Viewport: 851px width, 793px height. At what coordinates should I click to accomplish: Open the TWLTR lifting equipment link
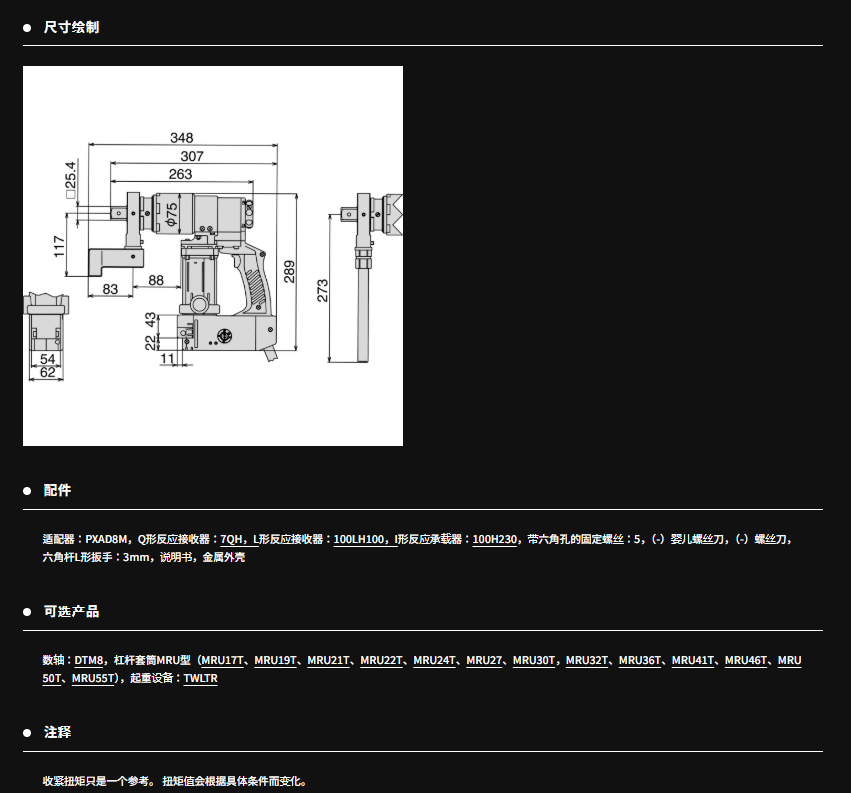click(200, 679)
